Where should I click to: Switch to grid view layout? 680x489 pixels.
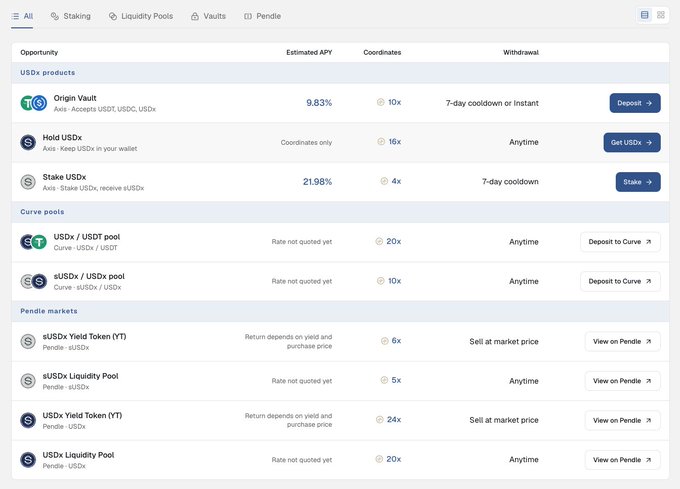click(x=660, y=15)
